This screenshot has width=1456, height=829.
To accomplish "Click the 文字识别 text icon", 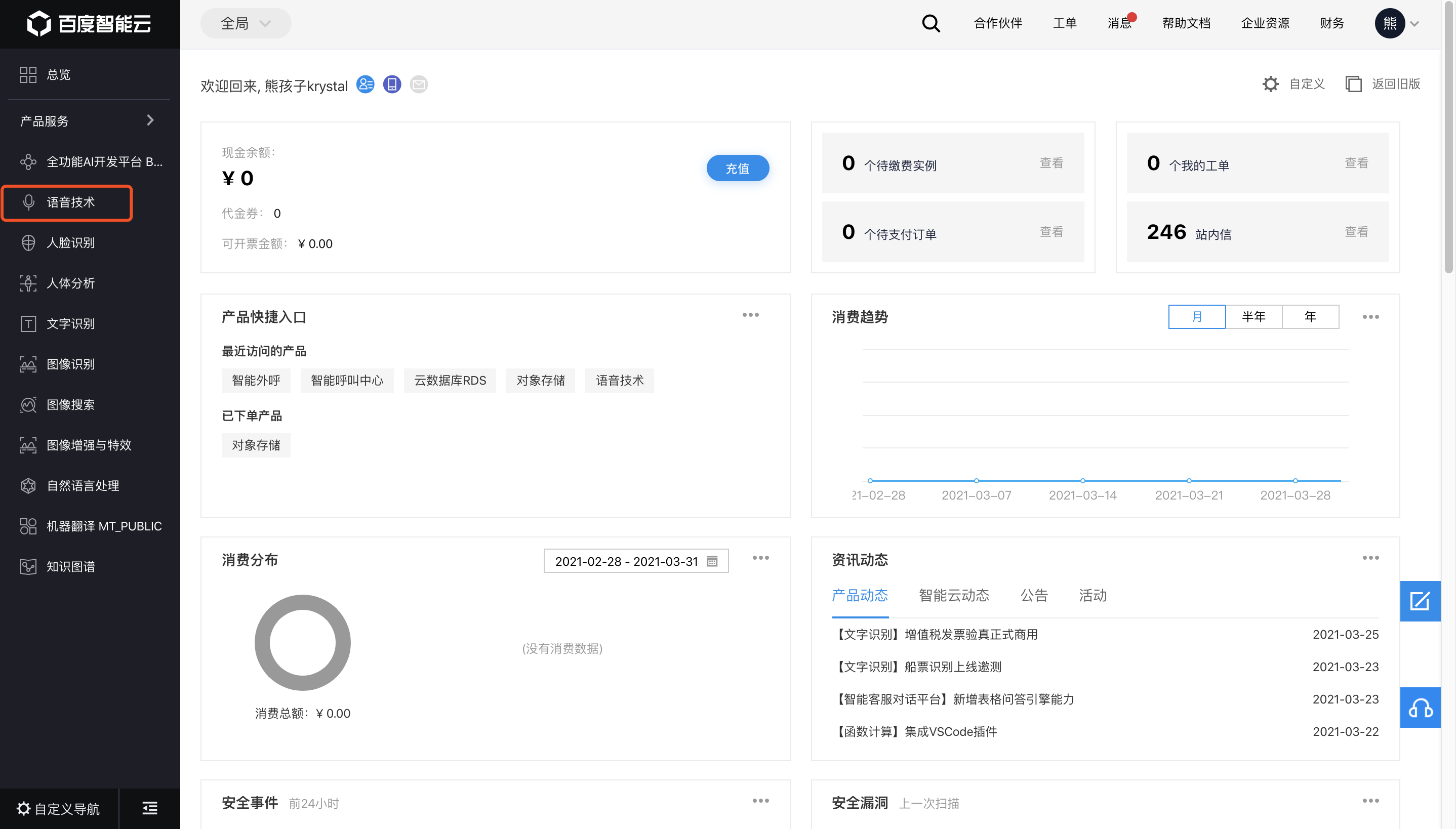I will click(x=28, y=323).
